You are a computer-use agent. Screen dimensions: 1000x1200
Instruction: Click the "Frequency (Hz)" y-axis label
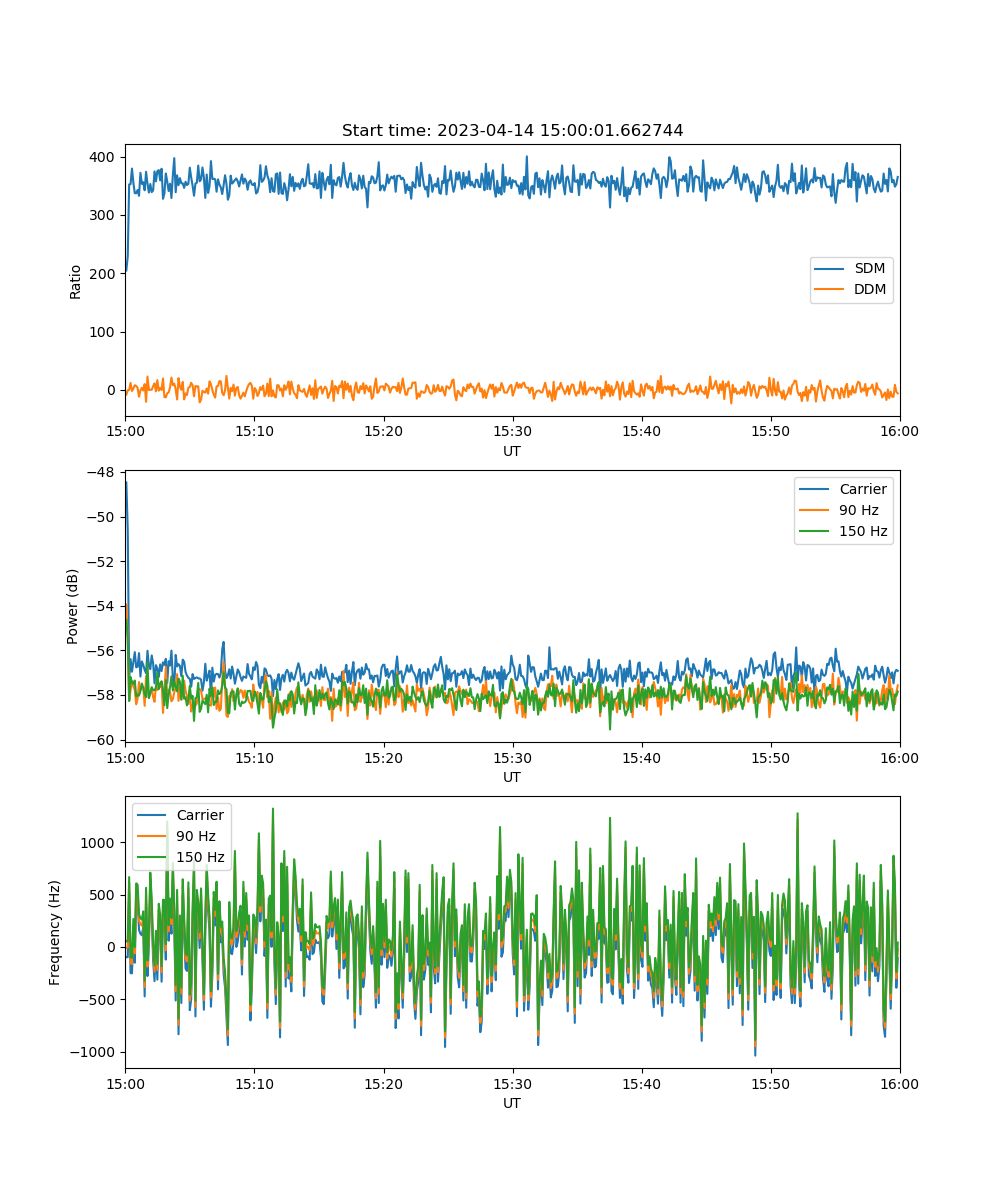tap(56, 932)
